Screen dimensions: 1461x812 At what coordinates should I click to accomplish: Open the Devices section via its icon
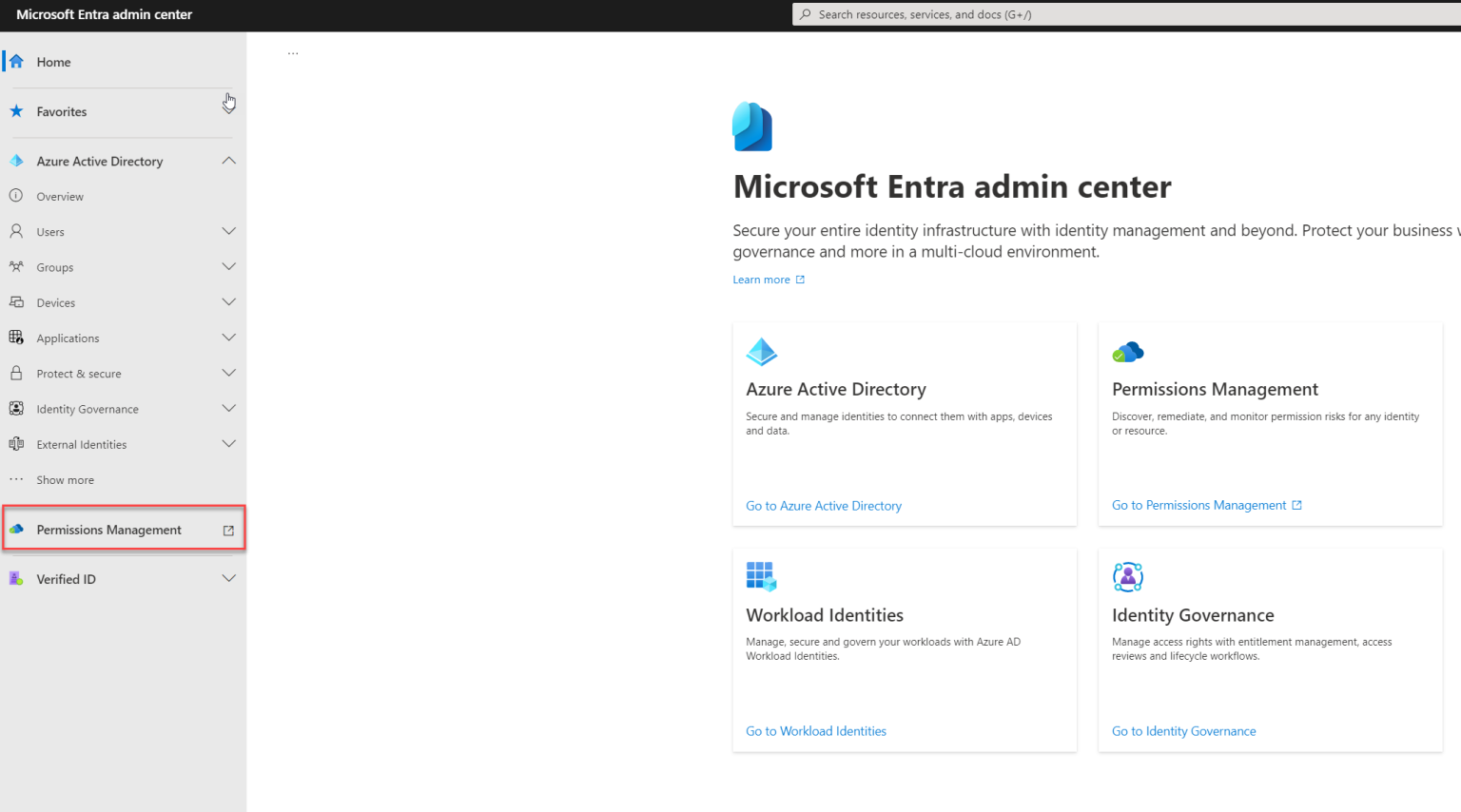(16, 301)
